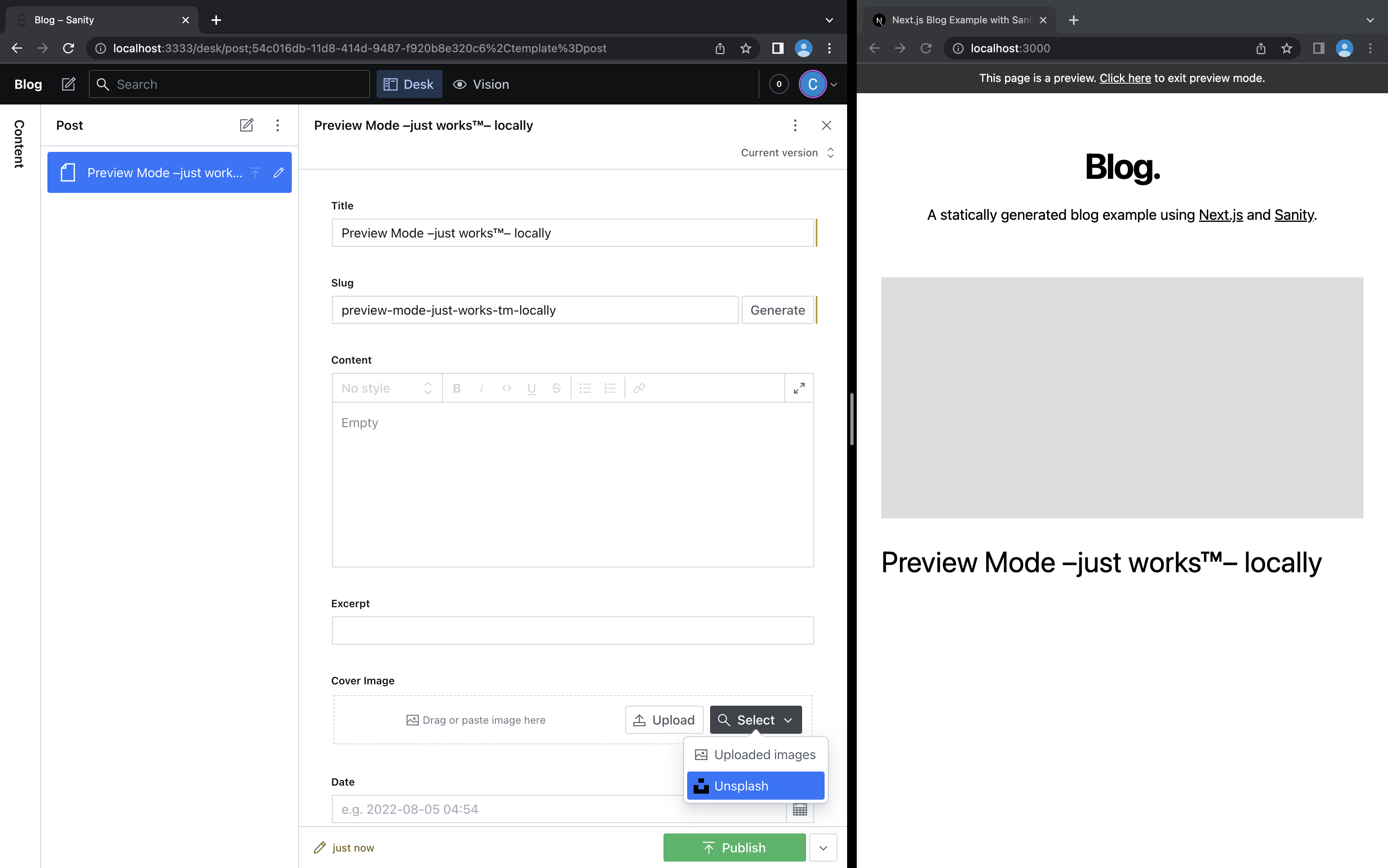Open the Chrome profile in Sanity browser window
Image resolution: width=1388 pixels, height=868 pixels.
803,48
